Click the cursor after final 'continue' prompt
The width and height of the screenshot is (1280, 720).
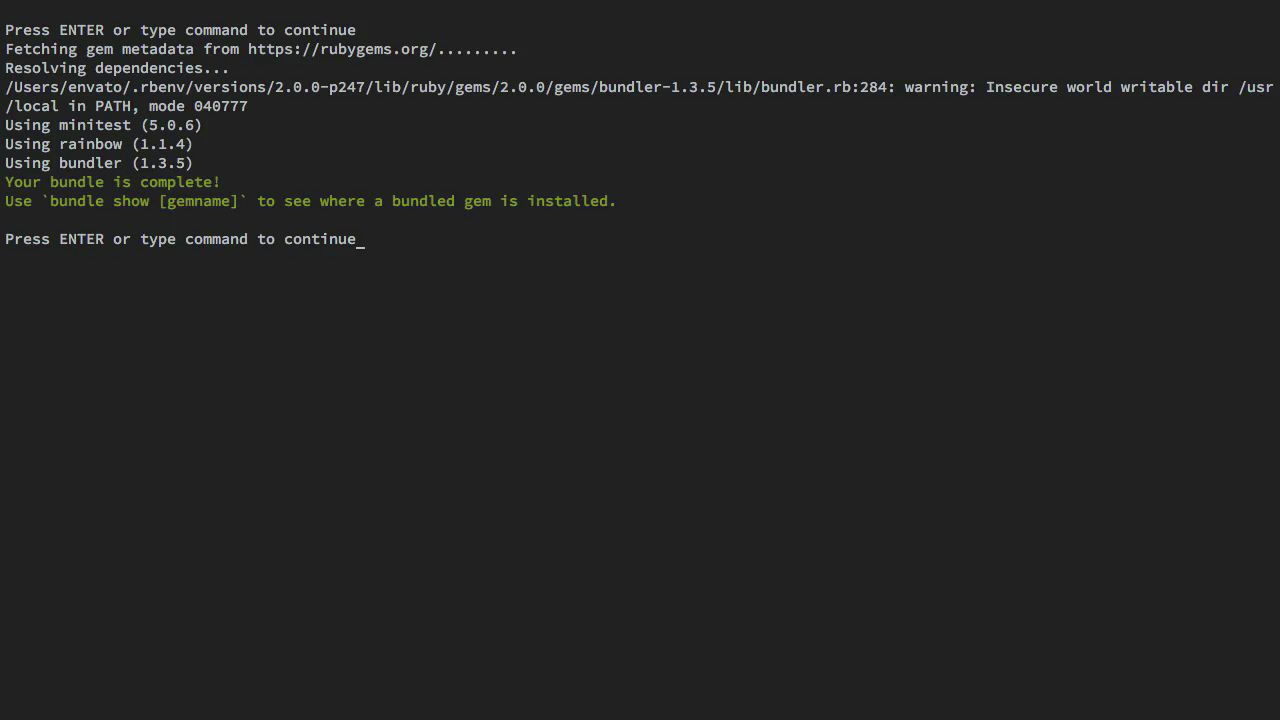click(361, 240)
